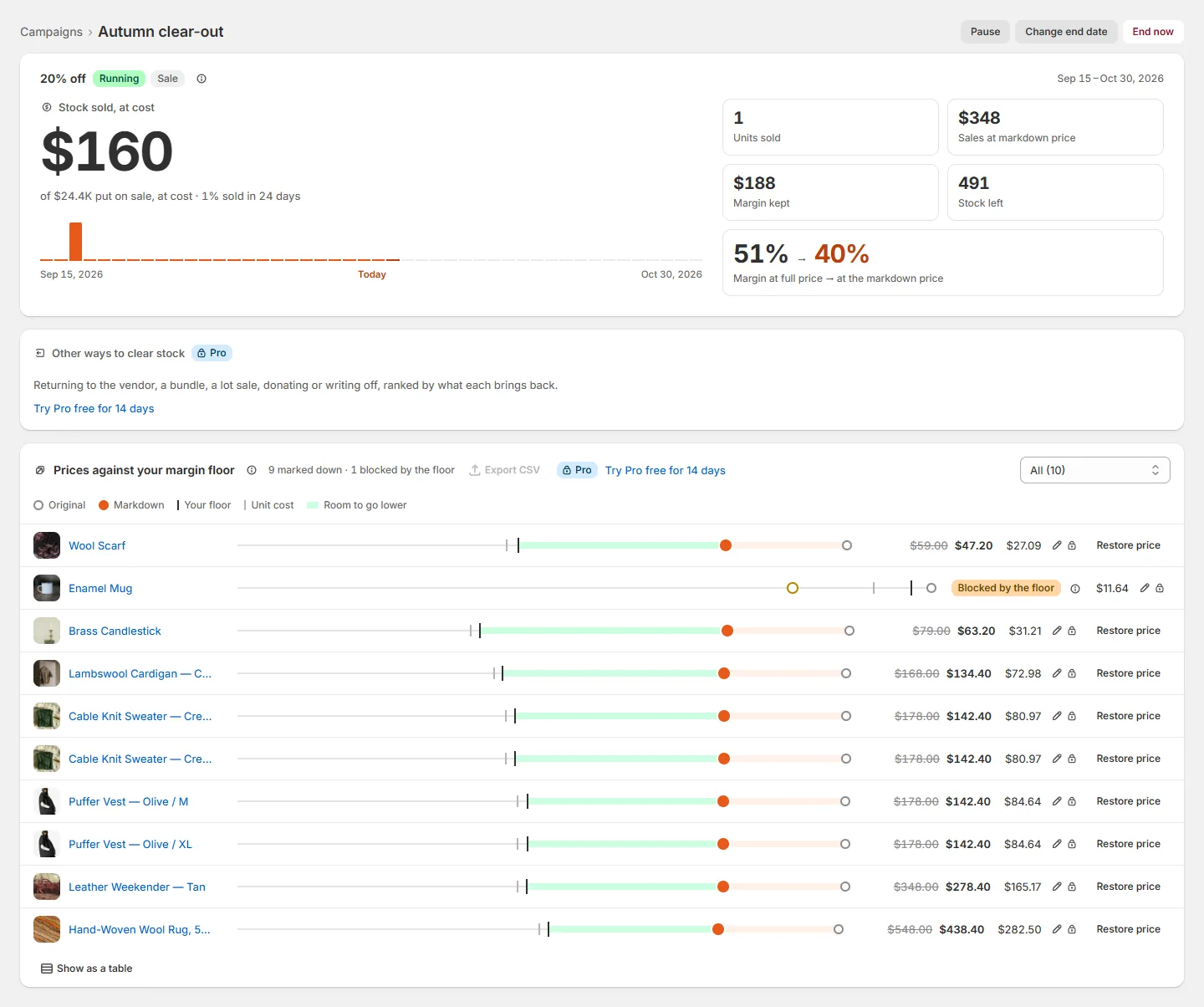Show prices as a table
The image size is (1204, 1007).
(x=86, y=969)
